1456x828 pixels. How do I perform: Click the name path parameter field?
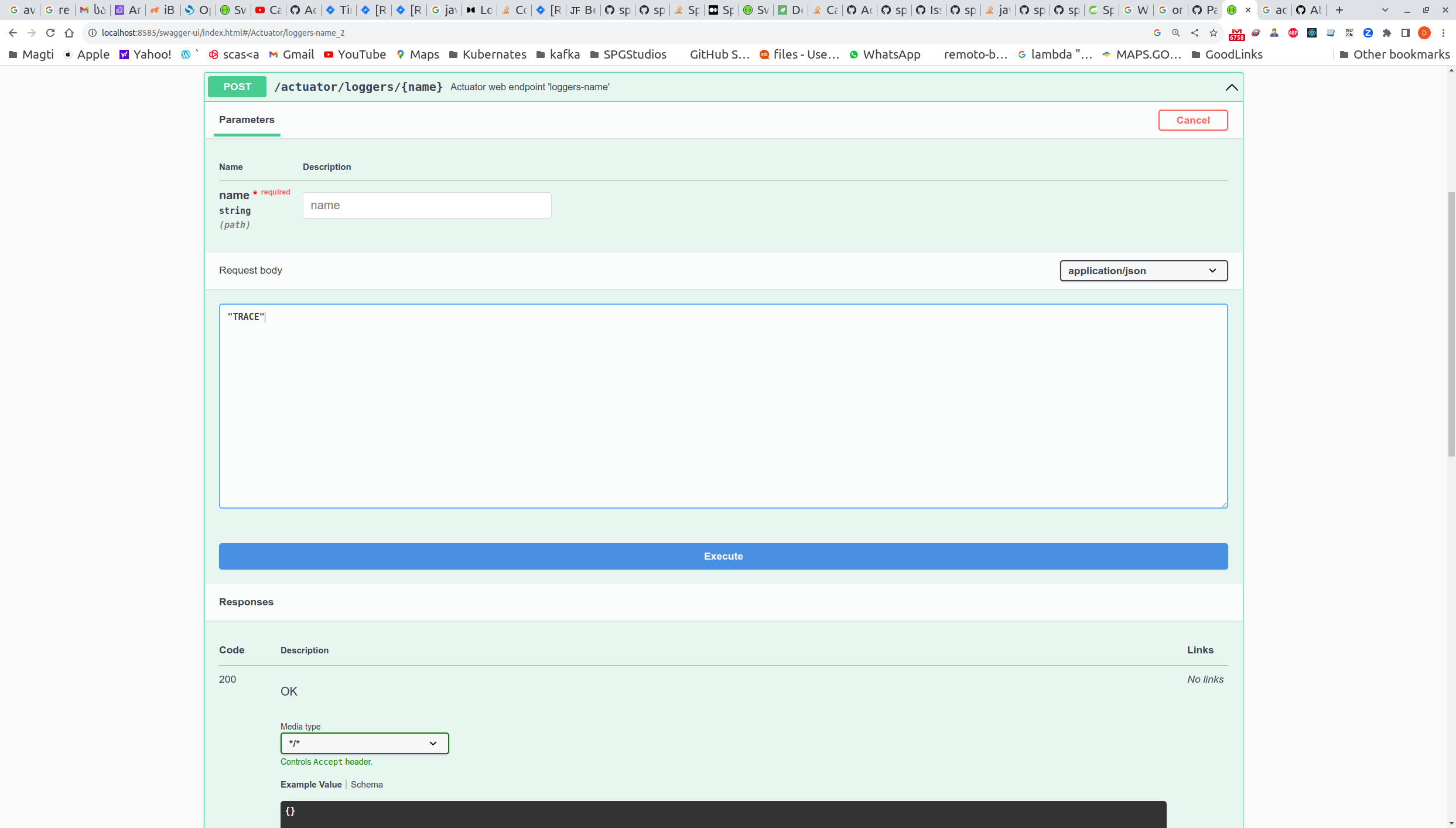click(426, 206)
